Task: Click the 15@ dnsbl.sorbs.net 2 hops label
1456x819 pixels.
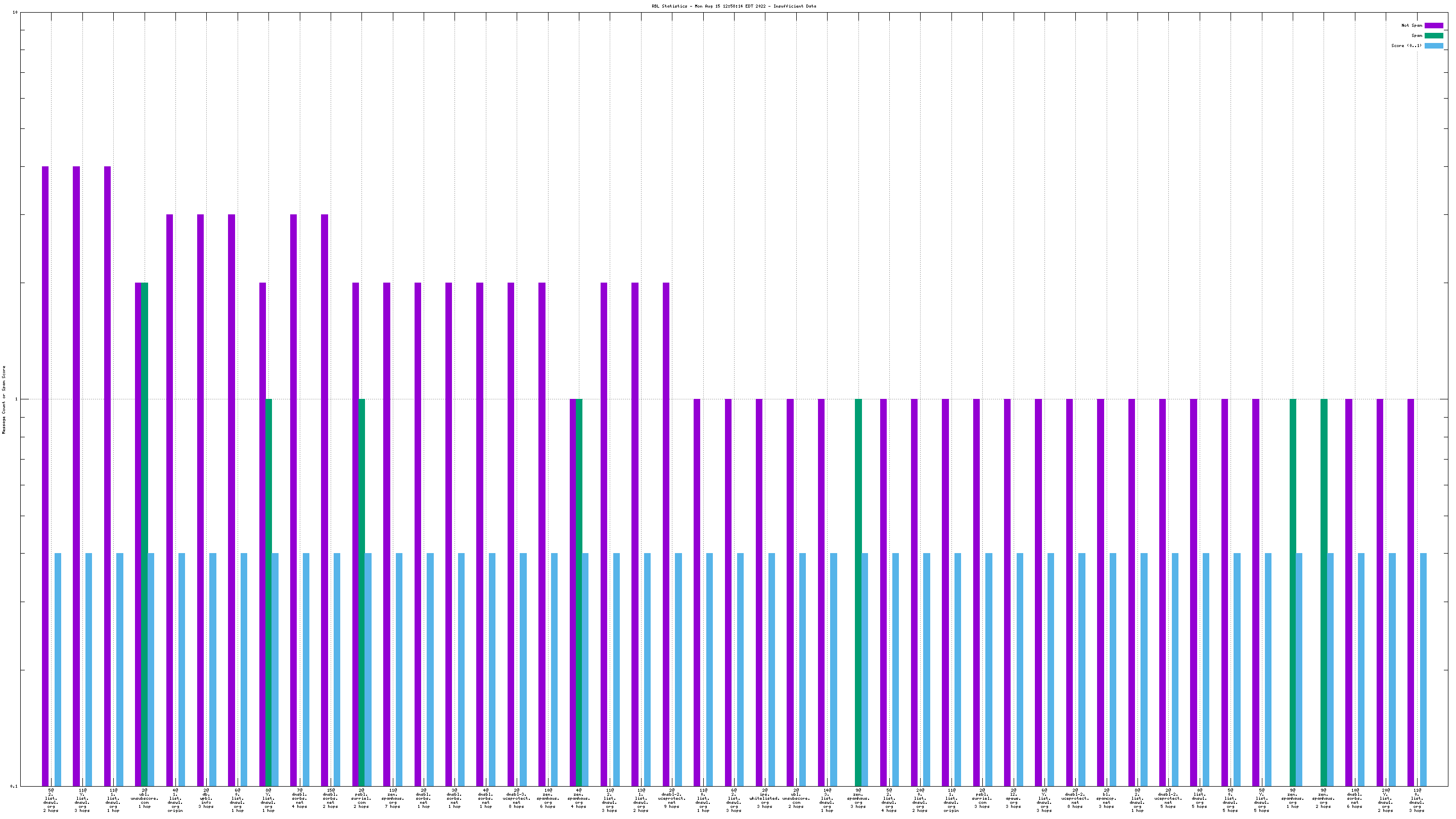Action: pos(330,799)
